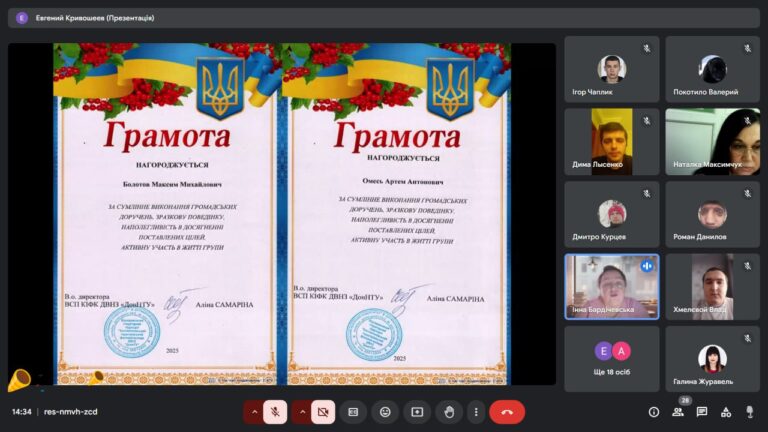Viewport: 768px width, 432px height.
Task: Click muted mic icon on Дима Лысенко tile
Action: point(647,121)
